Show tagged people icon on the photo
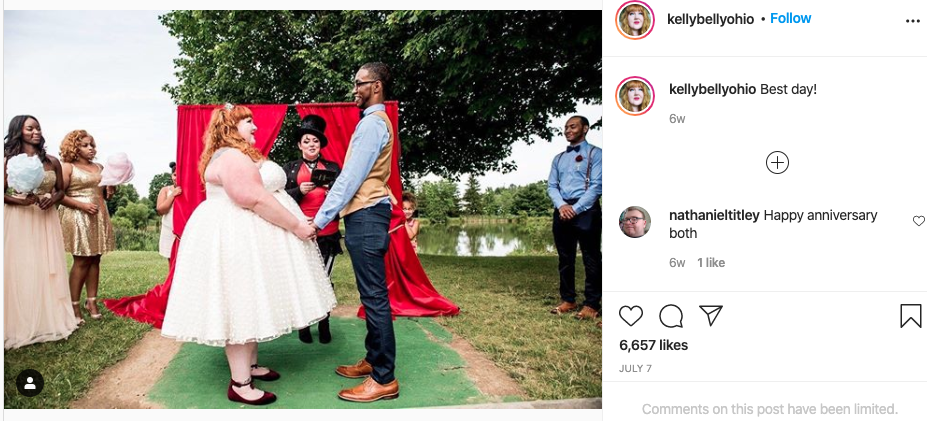 point(30,383)
